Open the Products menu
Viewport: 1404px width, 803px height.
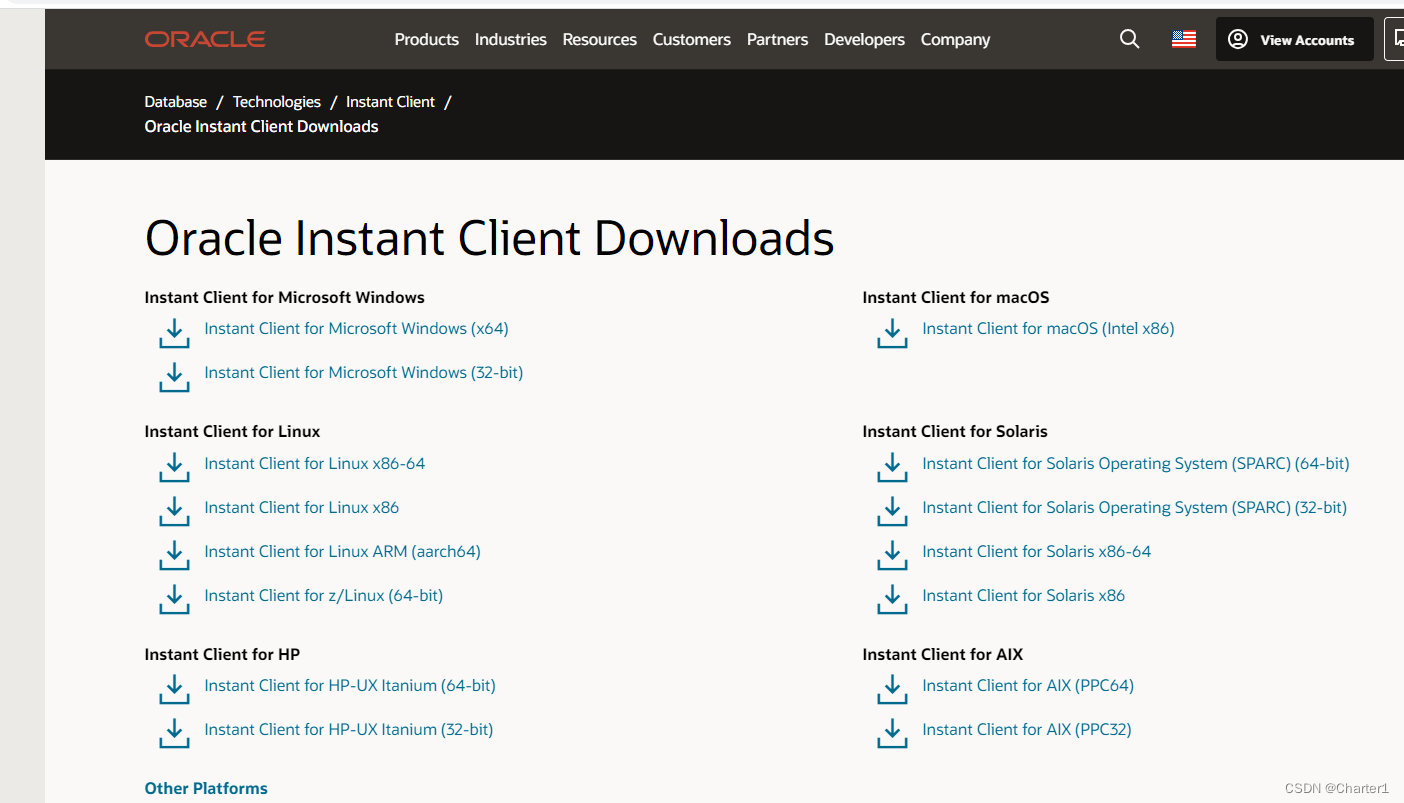pyautogui.click(x=427, y=39)
